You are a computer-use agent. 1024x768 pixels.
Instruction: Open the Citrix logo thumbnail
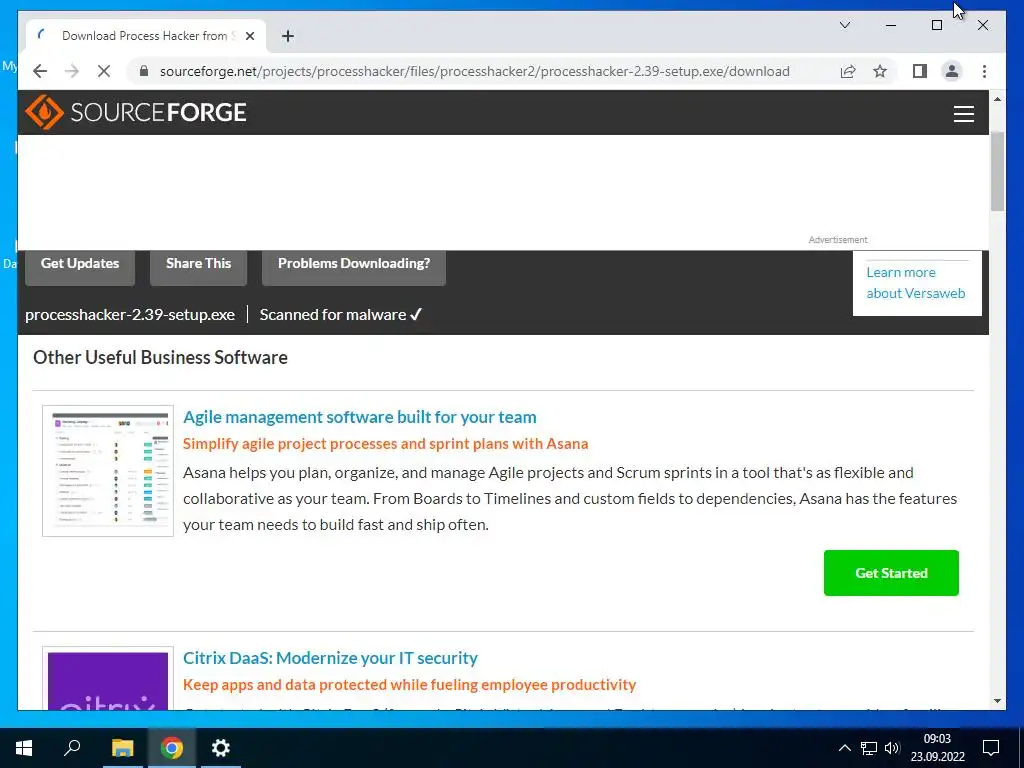point(108,679)
